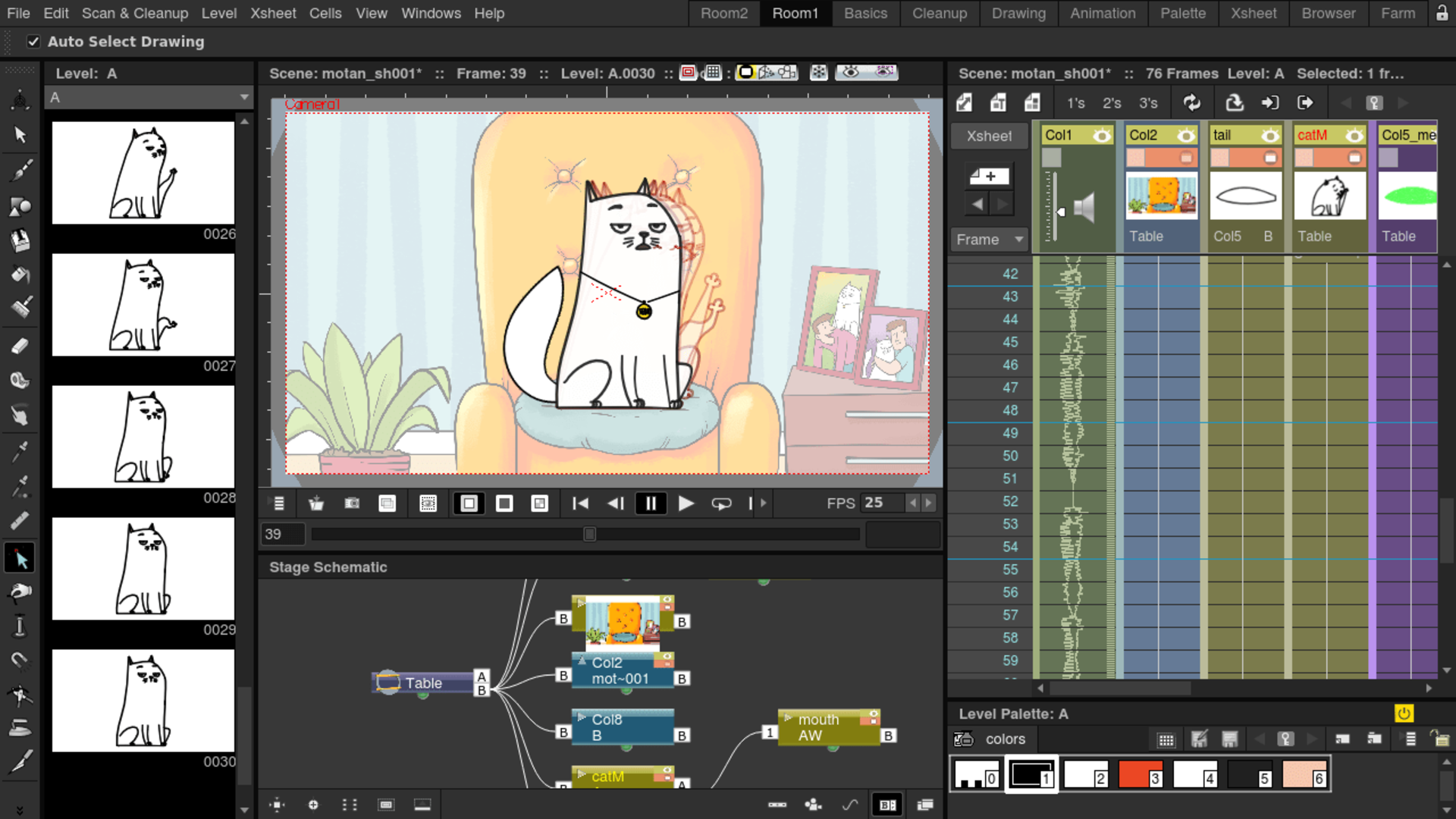The image size is (1456, 819).
Task: Click the Animation tab
Action: pyautogui.click(x=1102, y=13)
